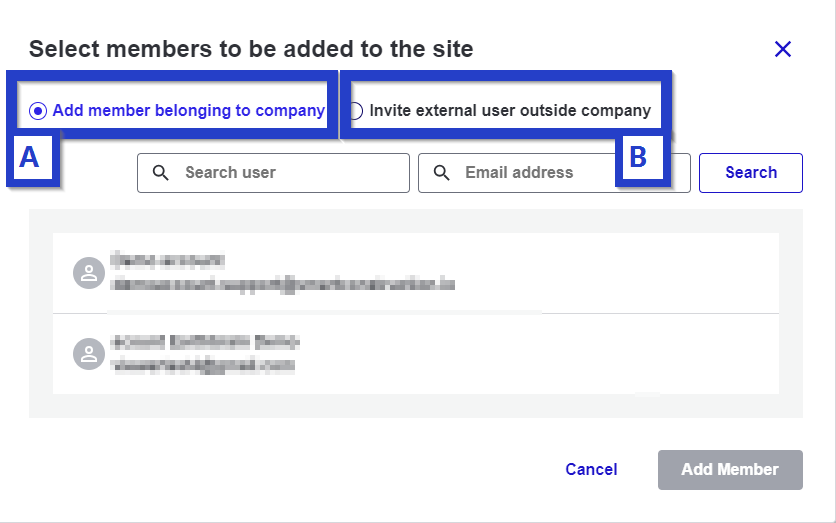Close the select members dialog
836x523 pixels.
pos(783,49)
